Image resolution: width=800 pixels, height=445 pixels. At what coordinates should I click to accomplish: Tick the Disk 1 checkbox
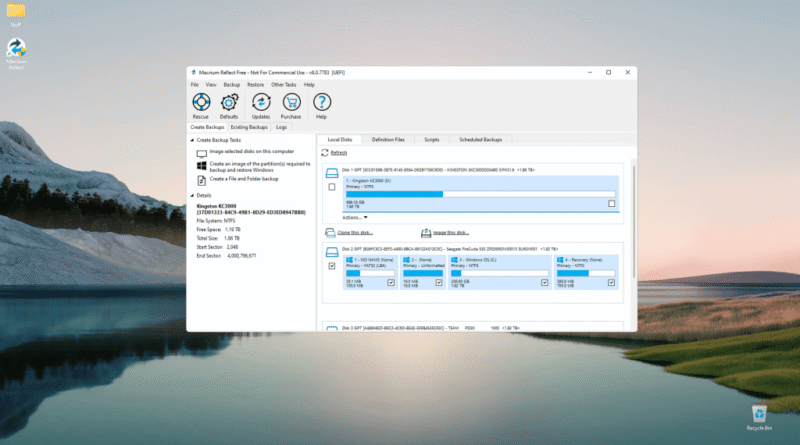click(332, 187)
